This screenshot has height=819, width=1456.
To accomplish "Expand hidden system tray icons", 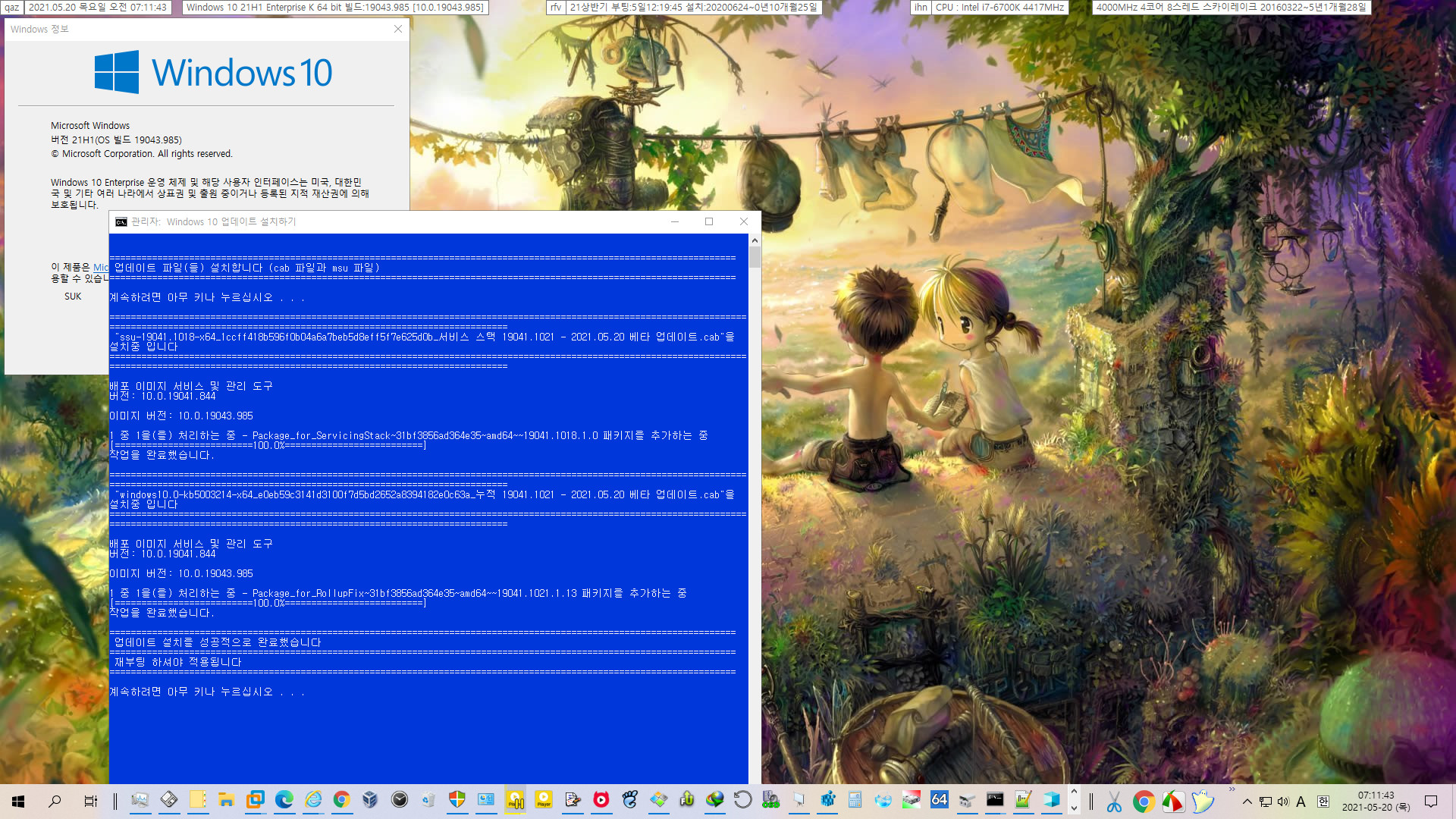I will coord(1247,802).
